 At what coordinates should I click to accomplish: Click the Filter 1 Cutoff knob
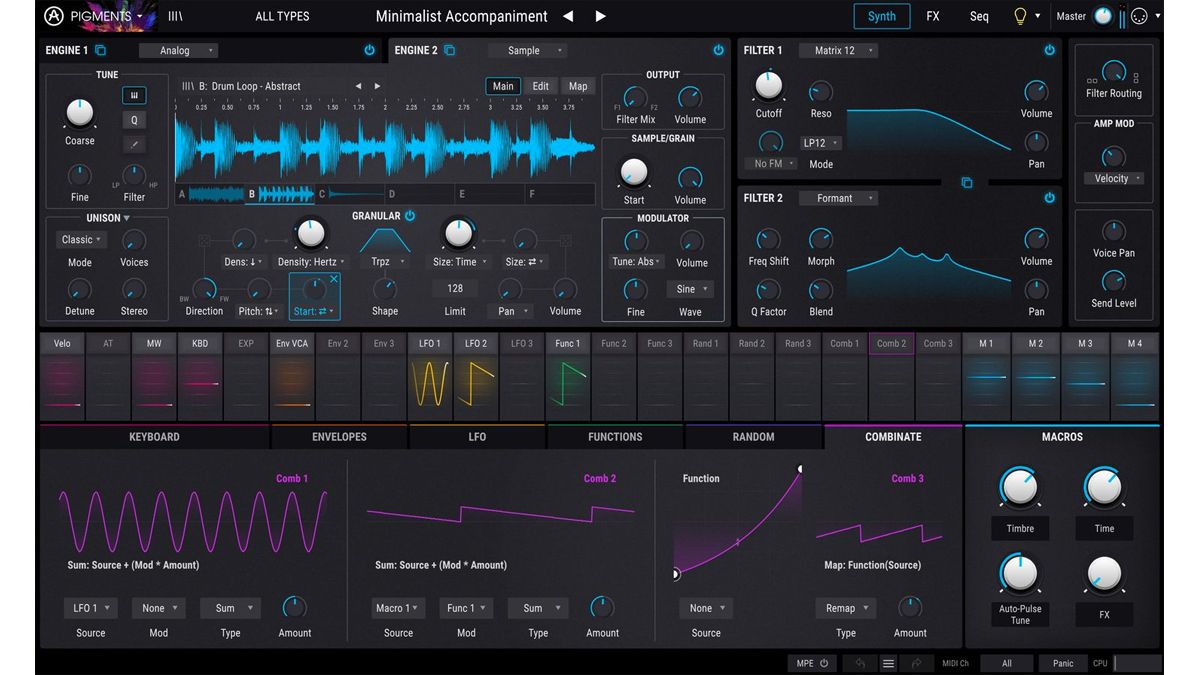pyautogui.click(x=769, y=87)
